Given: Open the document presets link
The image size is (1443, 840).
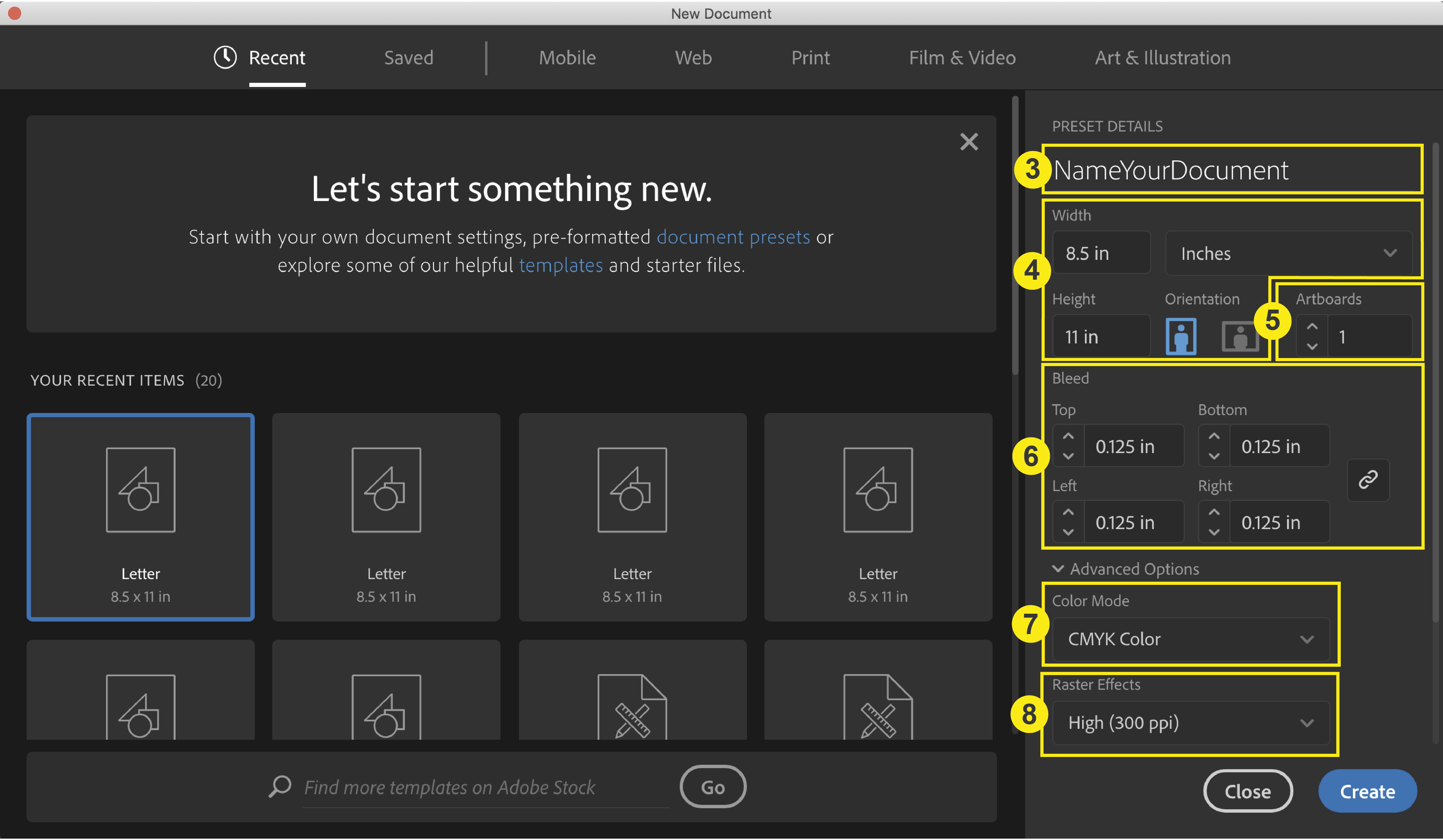Looking at the screenshot, I should pyautogui.click(x=733, y=236).
